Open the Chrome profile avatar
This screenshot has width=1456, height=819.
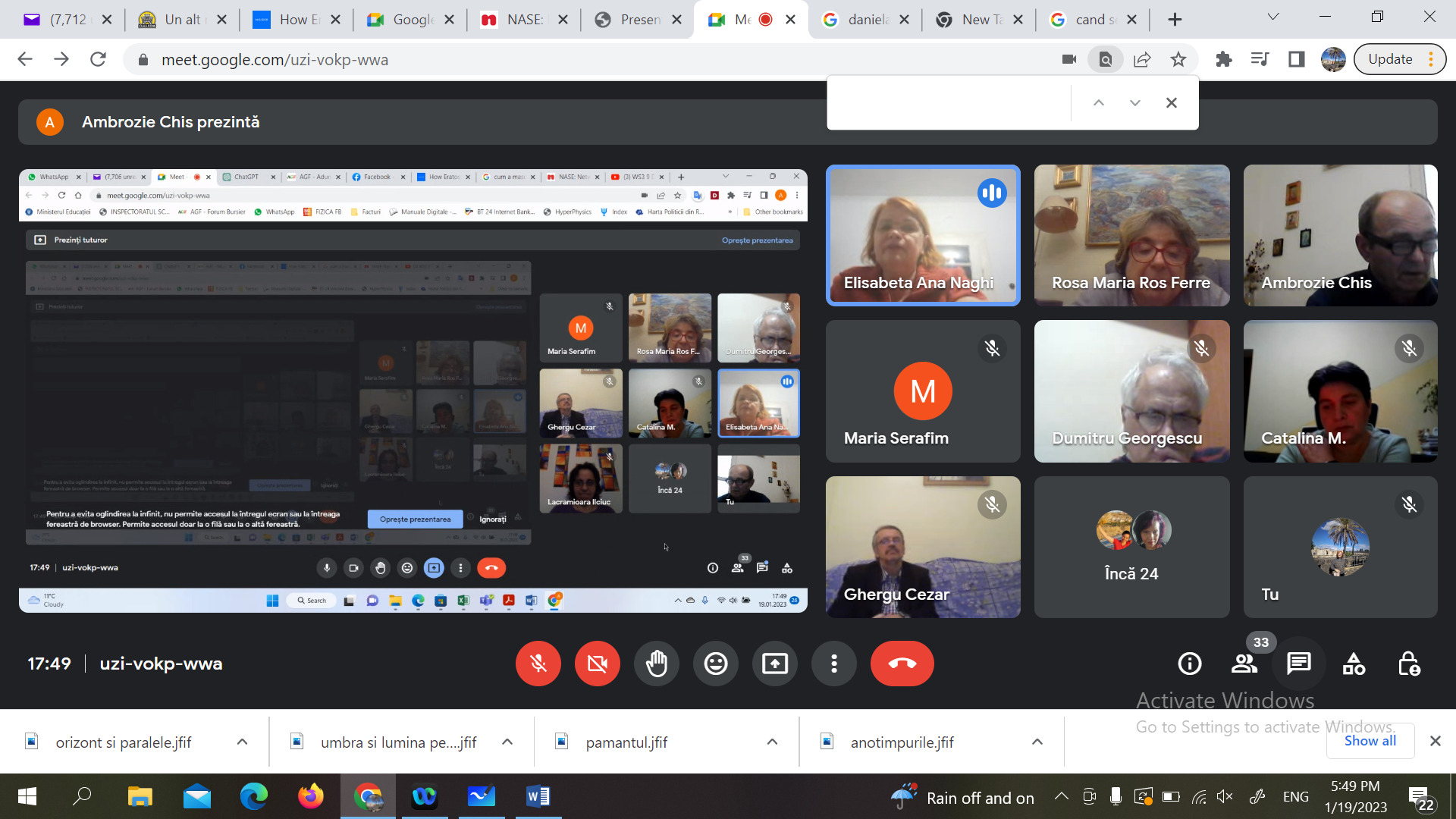(x=1332, y=59)
